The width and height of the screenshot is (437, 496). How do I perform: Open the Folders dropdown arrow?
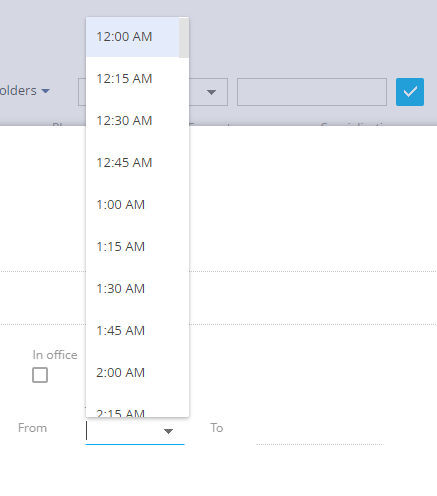45,91
